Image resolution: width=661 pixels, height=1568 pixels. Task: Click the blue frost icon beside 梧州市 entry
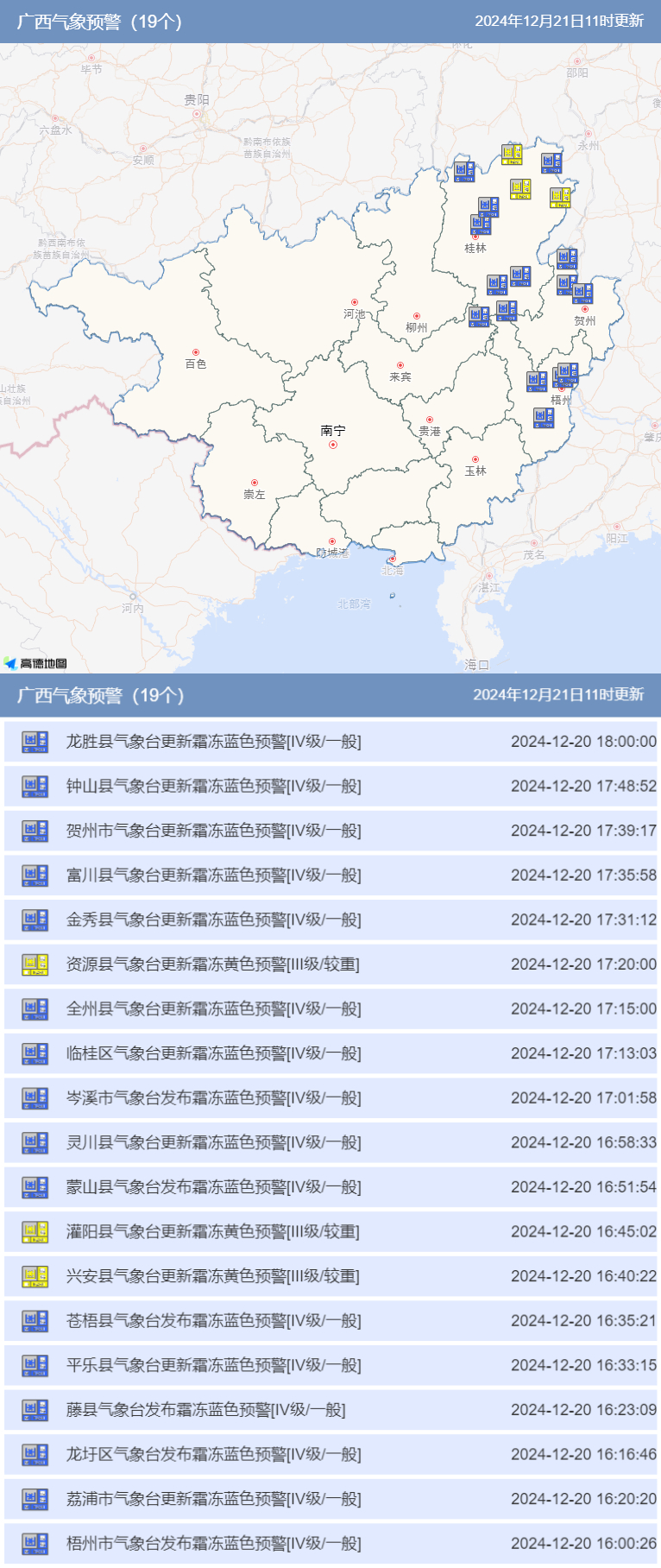[35, 1544]
